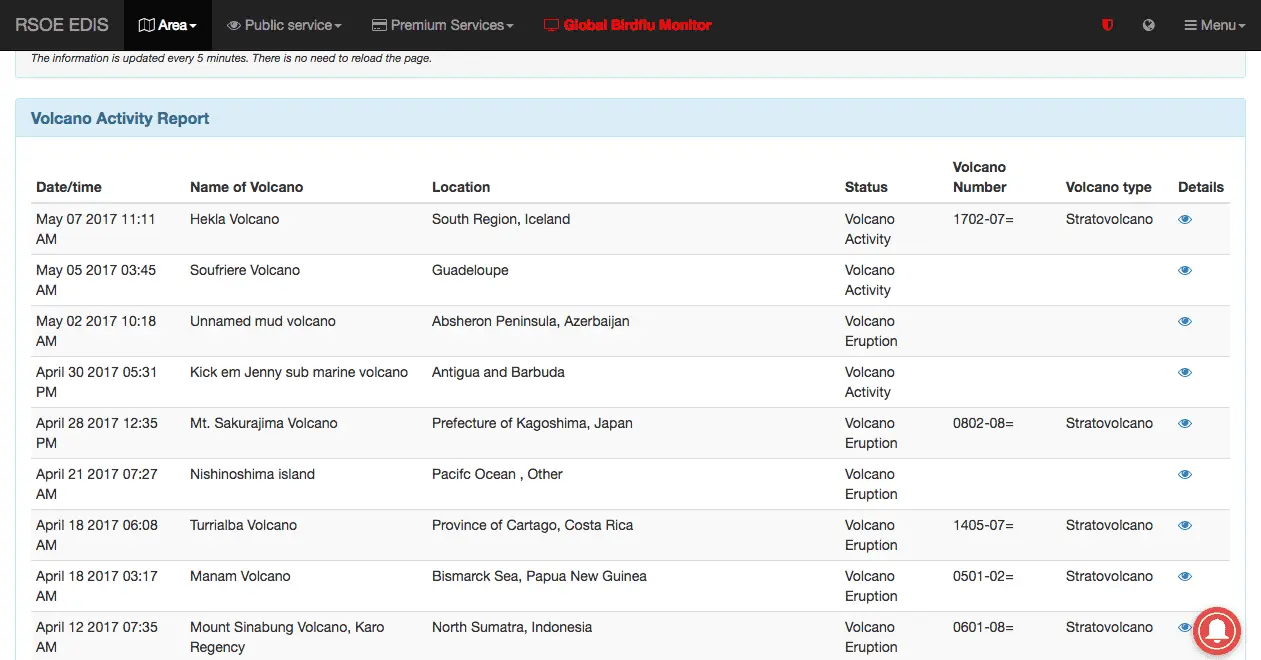Open the Public service dropdown
The height and width of the screenshot is (660, 1261).
coord(284,25)
